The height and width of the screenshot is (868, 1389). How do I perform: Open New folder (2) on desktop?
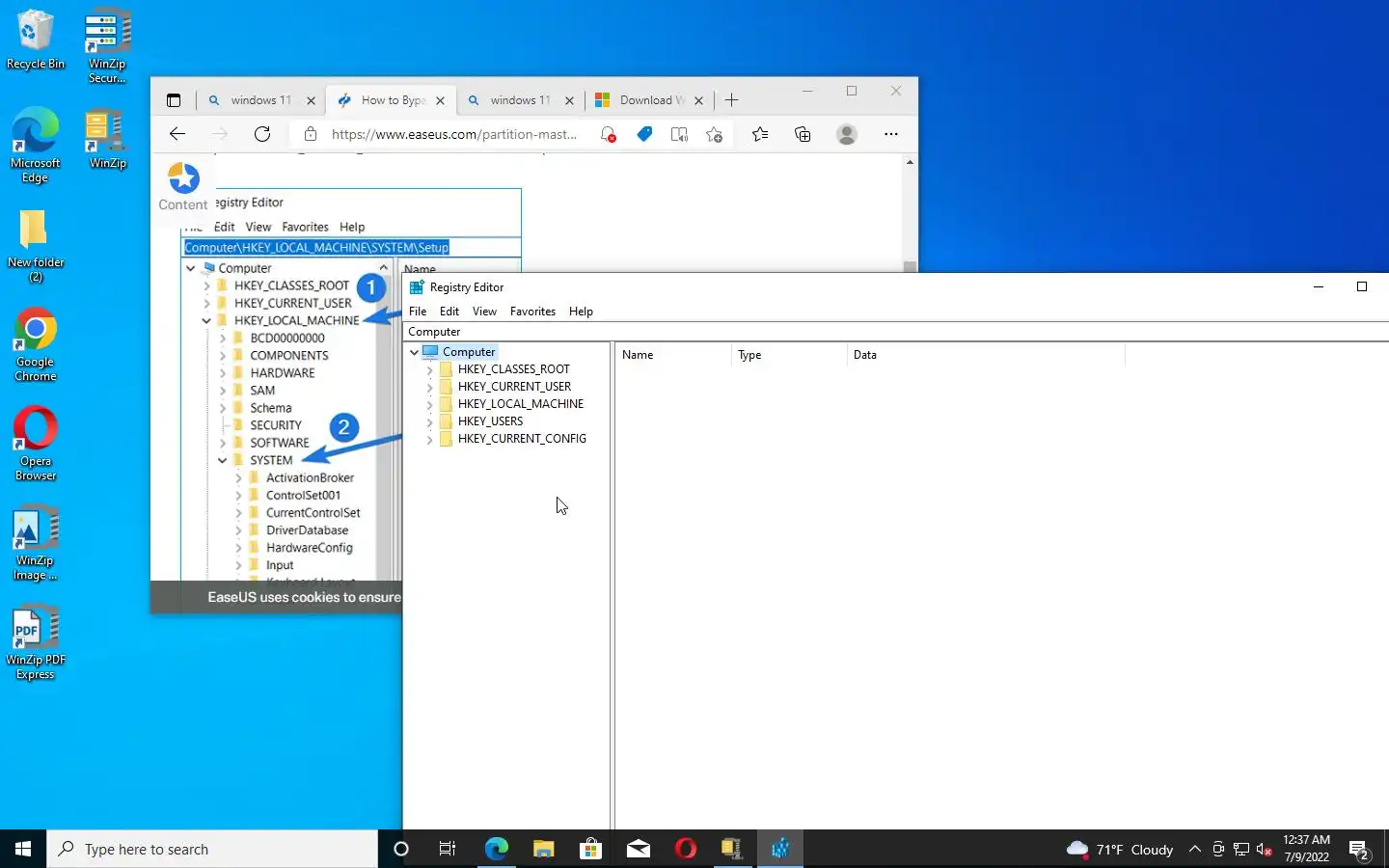(x=36, y=246)
